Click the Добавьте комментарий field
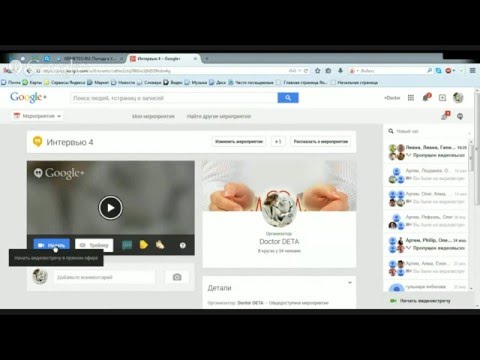 pyautogui.click(x=104, y=277)
